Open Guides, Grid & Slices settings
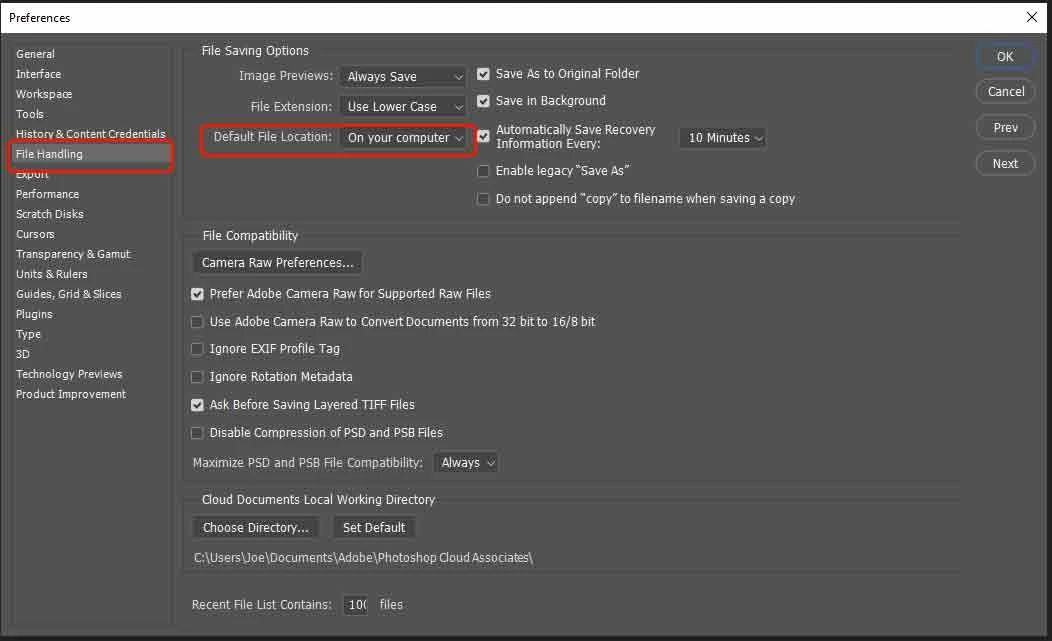 tap(68, 294)
